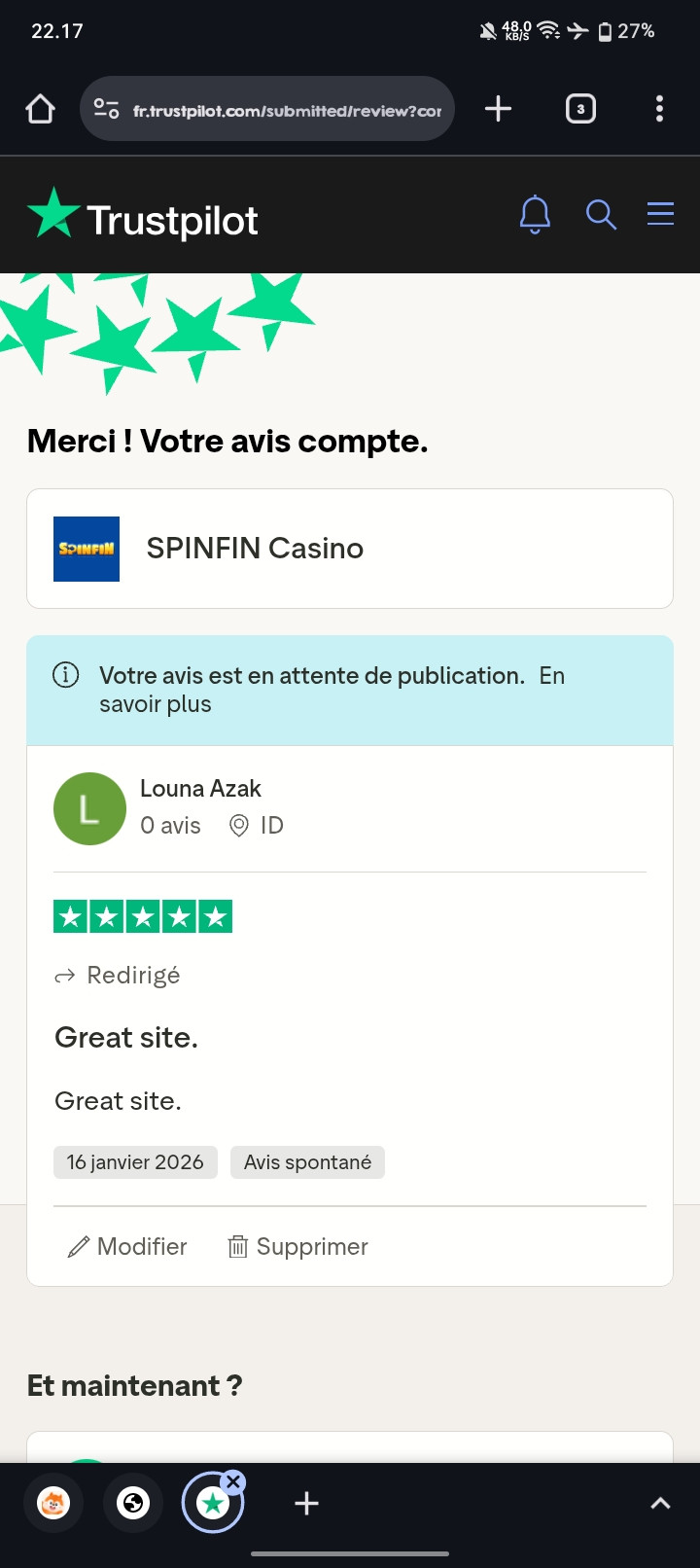This screenshot has height=1568, width=700.
Task: Tap the Louna Azak profile avatar
Action: (x=89, y=808)
